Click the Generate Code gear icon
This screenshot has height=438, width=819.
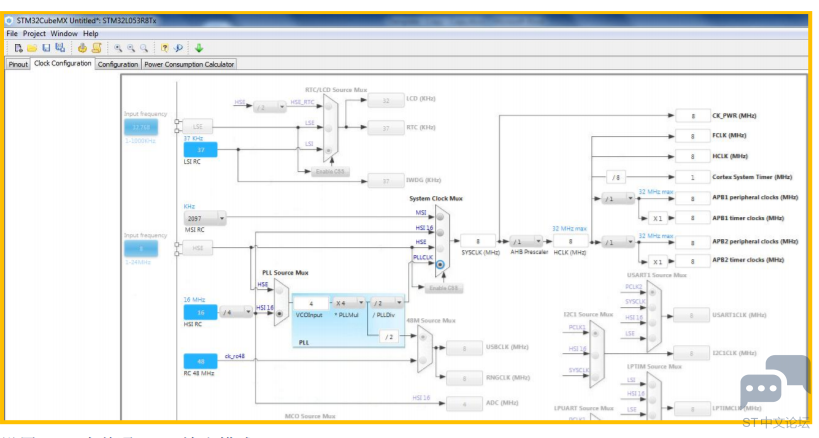click(82, 48)
